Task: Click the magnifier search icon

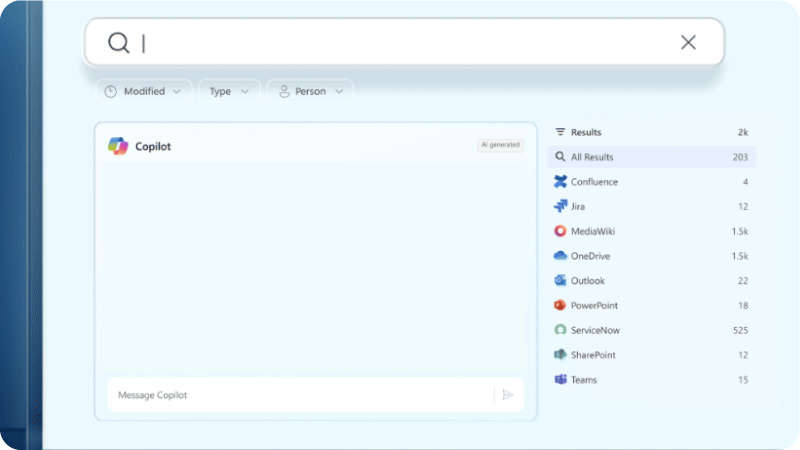Action: click(x=118, y=43)
